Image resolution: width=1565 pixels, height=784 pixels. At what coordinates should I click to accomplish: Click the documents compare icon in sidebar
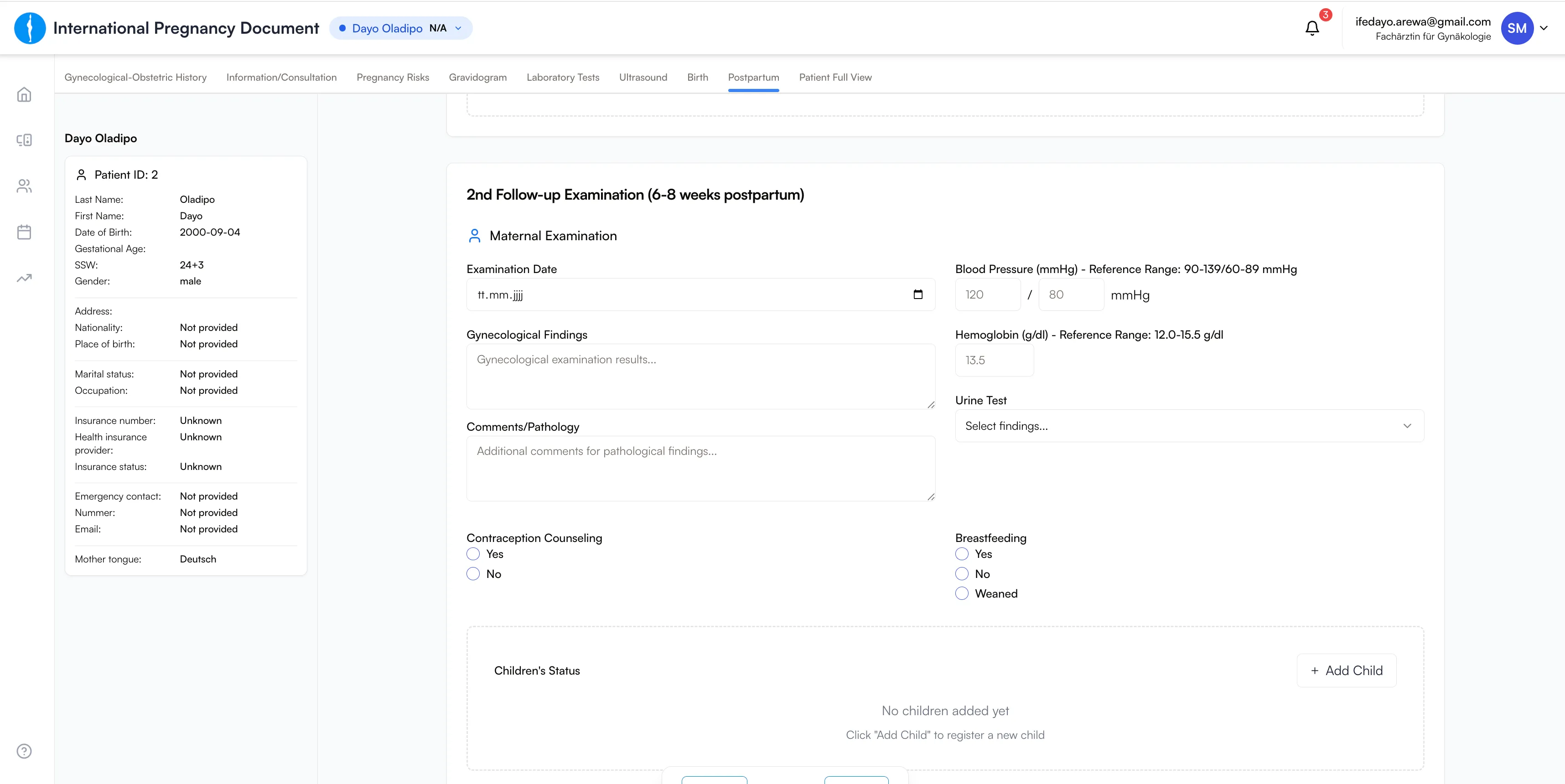[x=24, y=140]
